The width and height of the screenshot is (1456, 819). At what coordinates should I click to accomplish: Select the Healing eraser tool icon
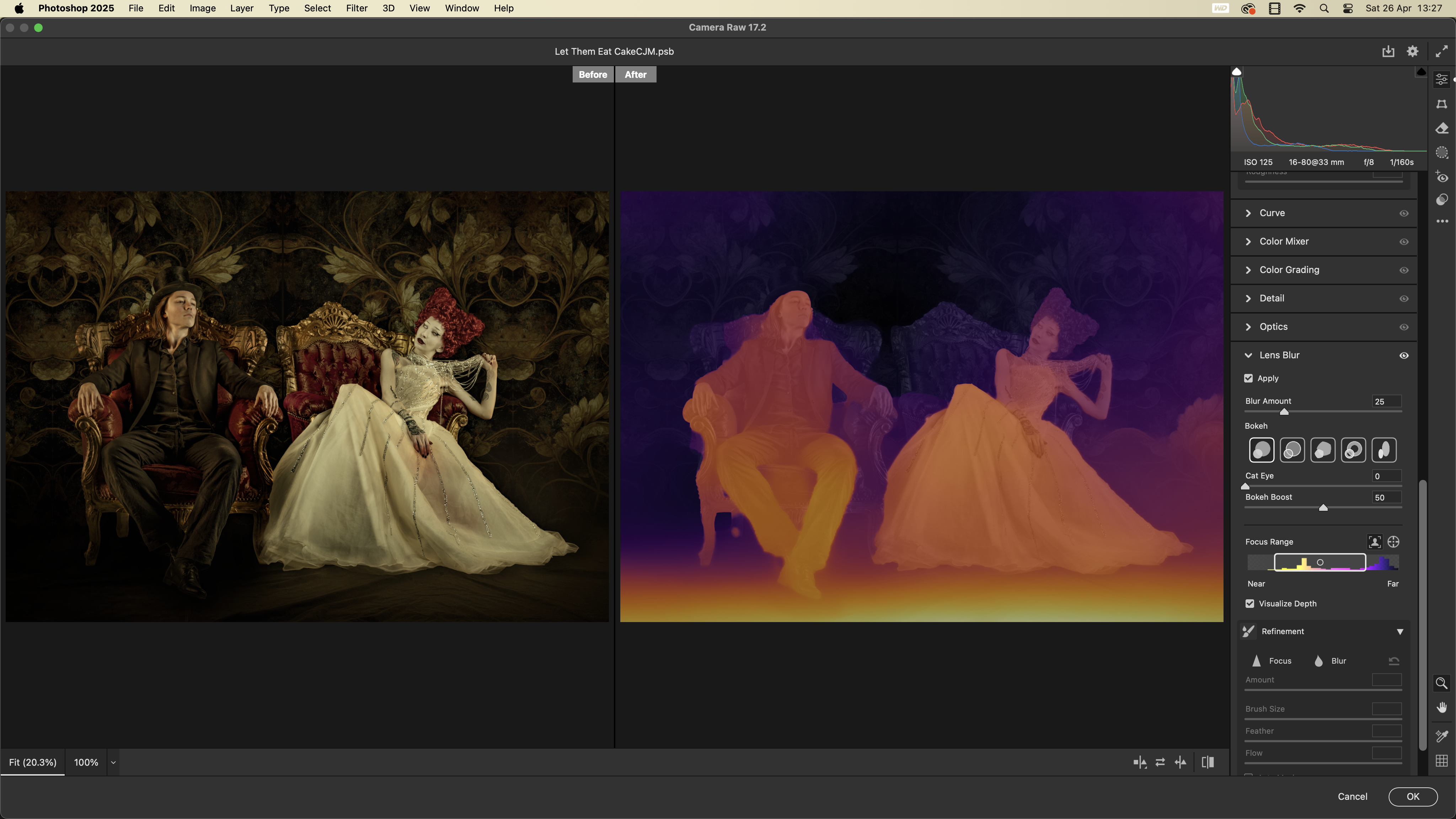click(1441, 129)
